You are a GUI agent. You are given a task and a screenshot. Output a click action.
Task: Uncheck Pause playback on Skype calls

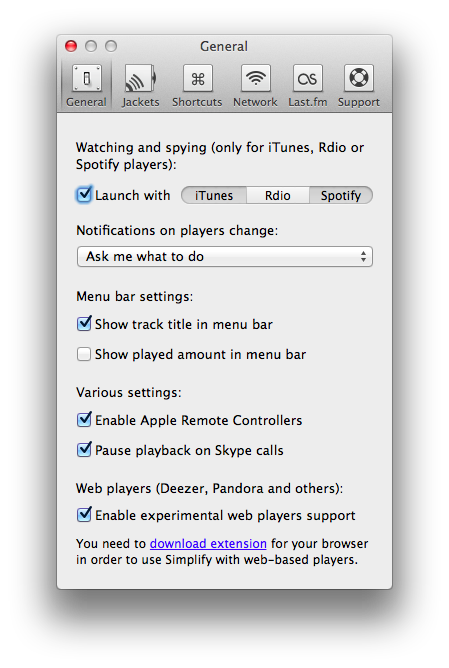(x=84, y=449)
